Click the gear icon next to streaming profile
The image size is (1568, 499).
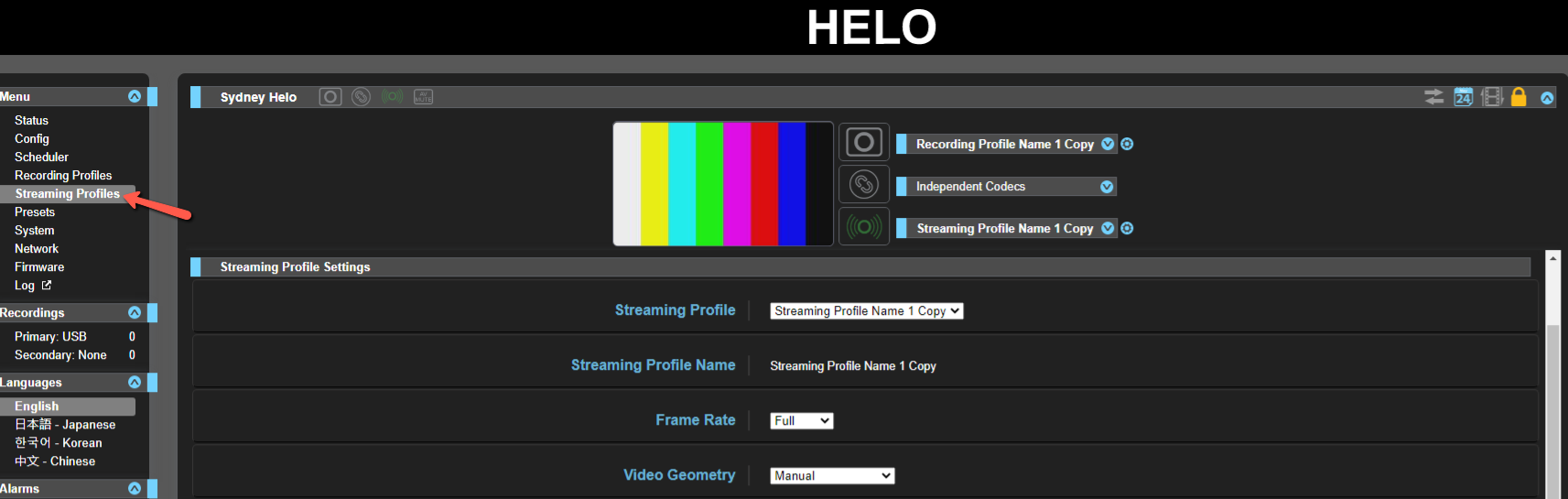click(1127, 228)
